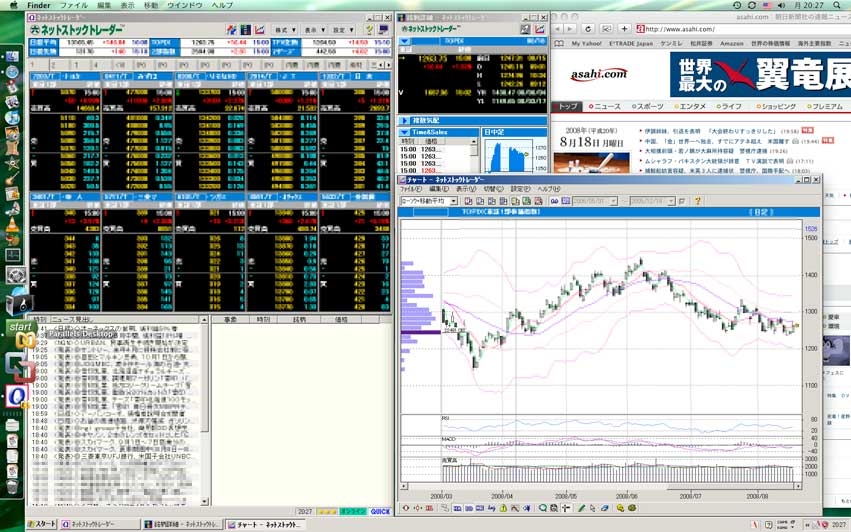
Task: Collapse the Time&Sales section
Action: [x=405, y=132]
